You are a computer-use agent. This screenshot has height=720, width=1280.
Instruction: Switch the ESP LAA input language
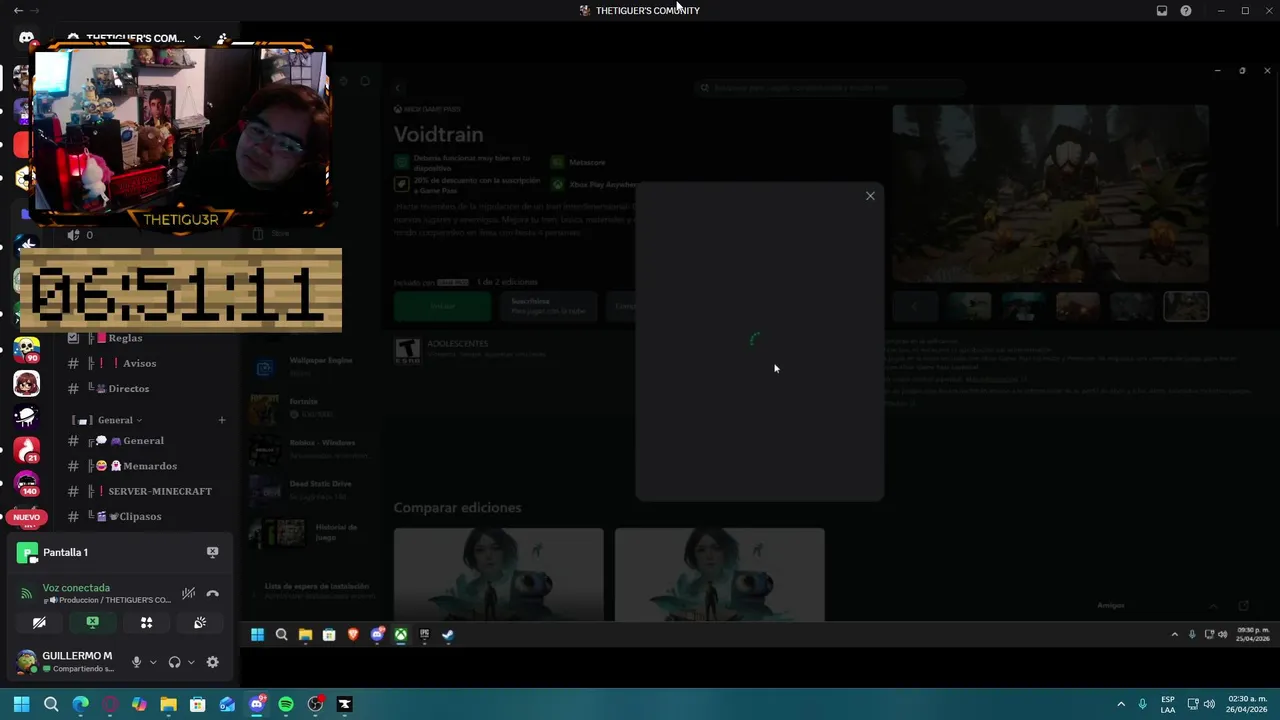coord(1168,704)
